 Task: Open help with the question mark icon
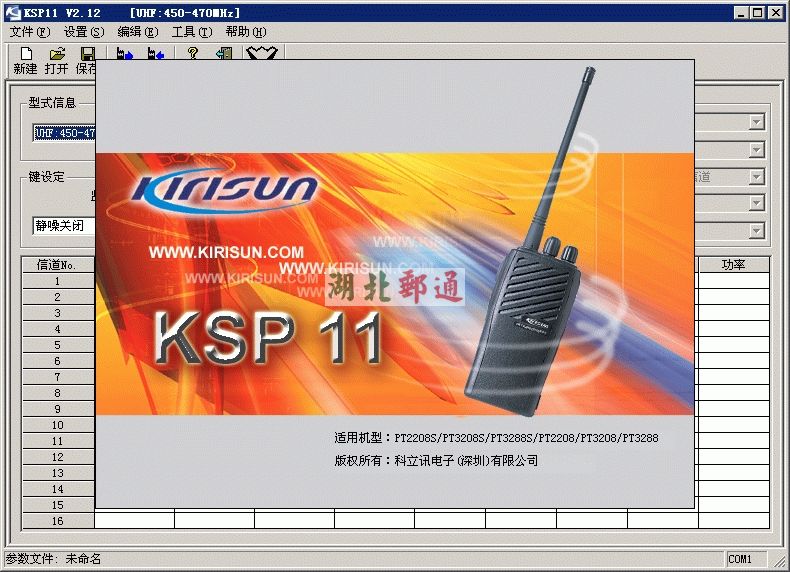click(x=192, y=53)
